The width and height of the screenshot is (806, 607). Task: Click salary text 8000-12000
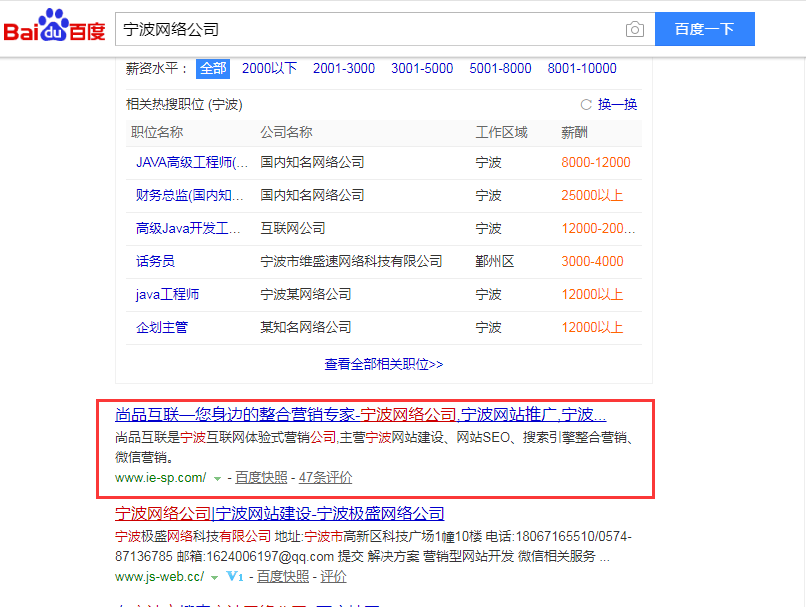click(x=596, y=162)
